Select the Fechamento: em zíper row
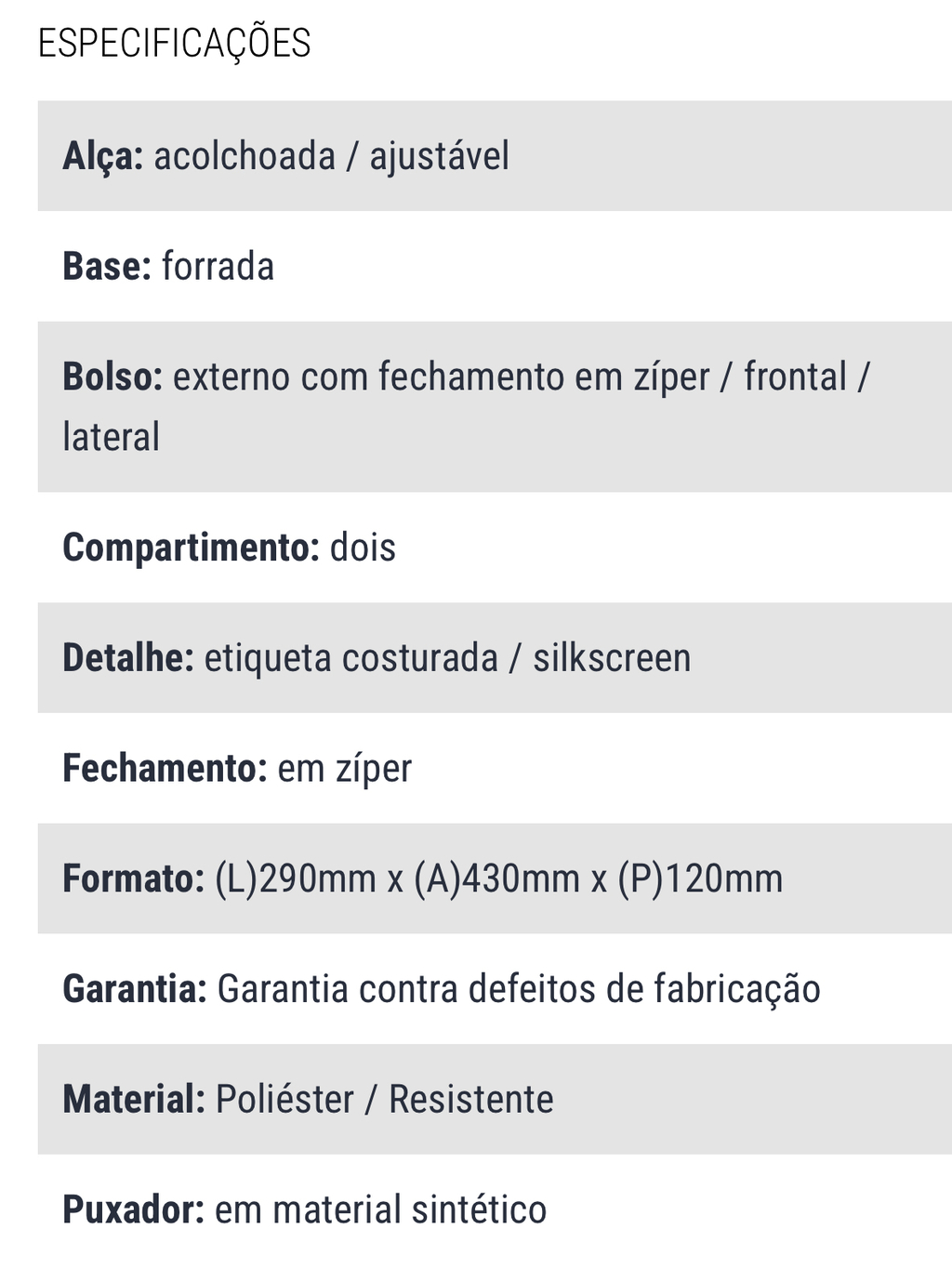The width and height of the screenshot is (952, 1268). click(495, 769)
